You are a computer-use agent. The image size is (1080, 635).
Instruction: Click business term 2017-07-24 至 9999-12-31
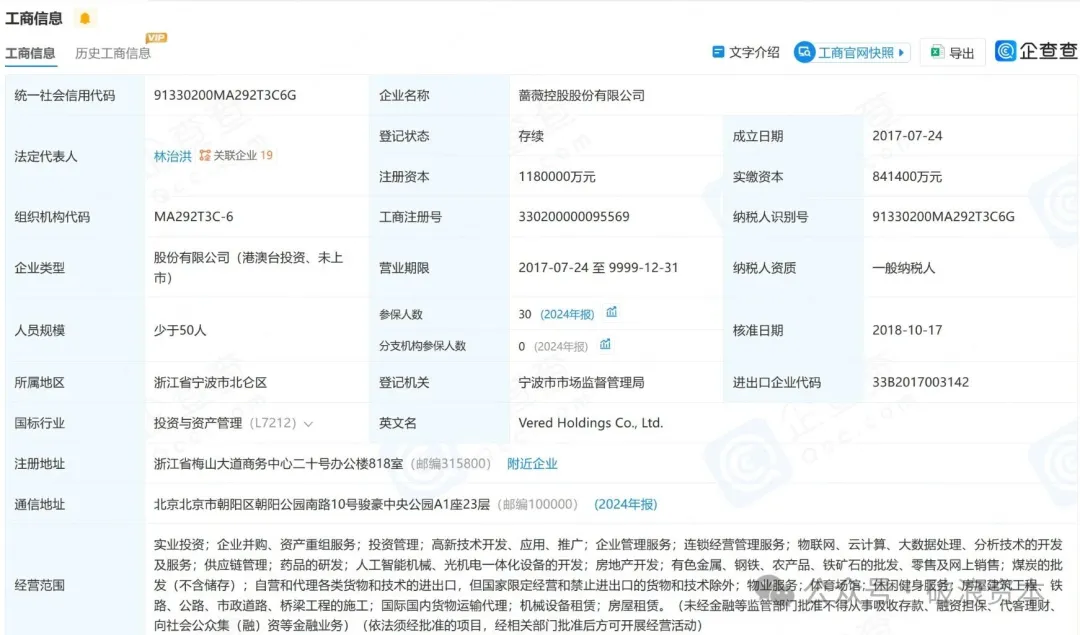tap(598, 267)
